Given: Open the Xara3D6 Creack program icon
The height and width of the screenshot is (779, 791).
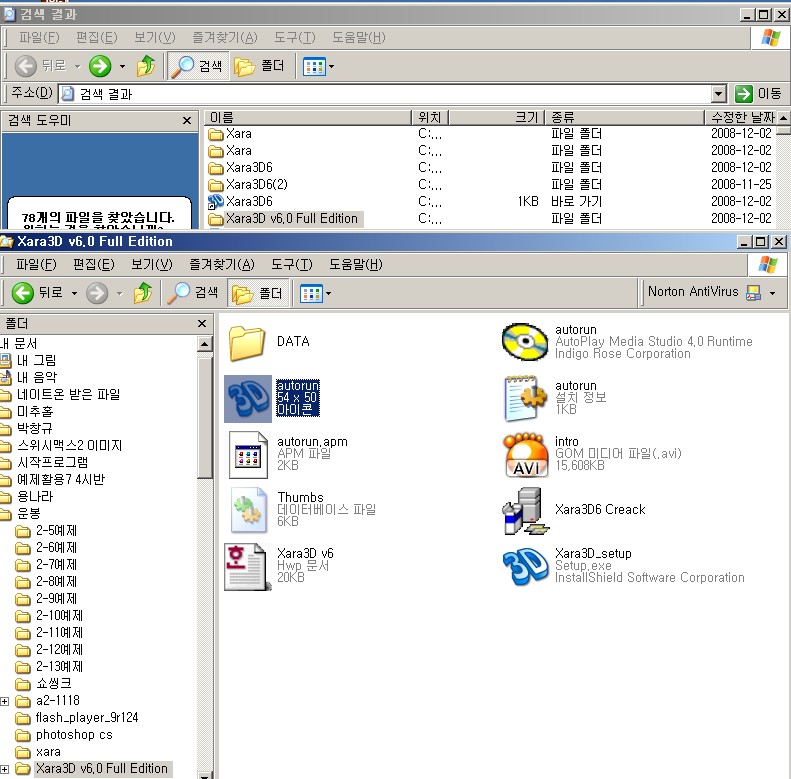Looking at the screenshot, I should point(525,511).
